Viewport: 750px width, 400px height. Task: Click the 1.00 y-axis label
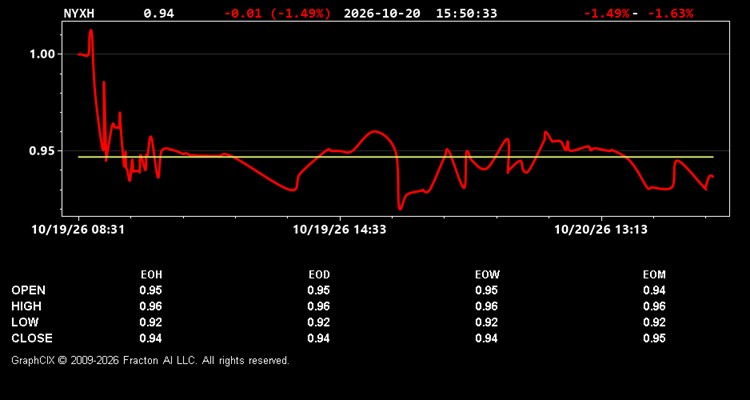tap(41, 54)
